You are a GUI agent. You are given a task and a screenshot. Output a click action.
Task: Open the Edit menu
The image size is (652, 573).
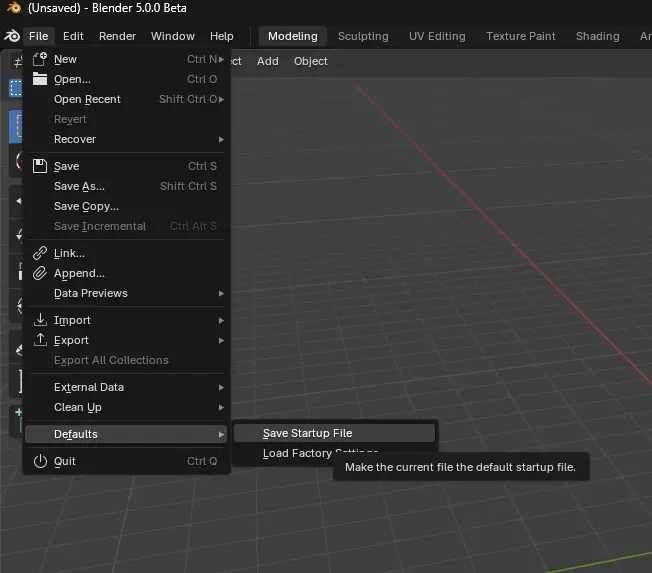tap(73, 36)
